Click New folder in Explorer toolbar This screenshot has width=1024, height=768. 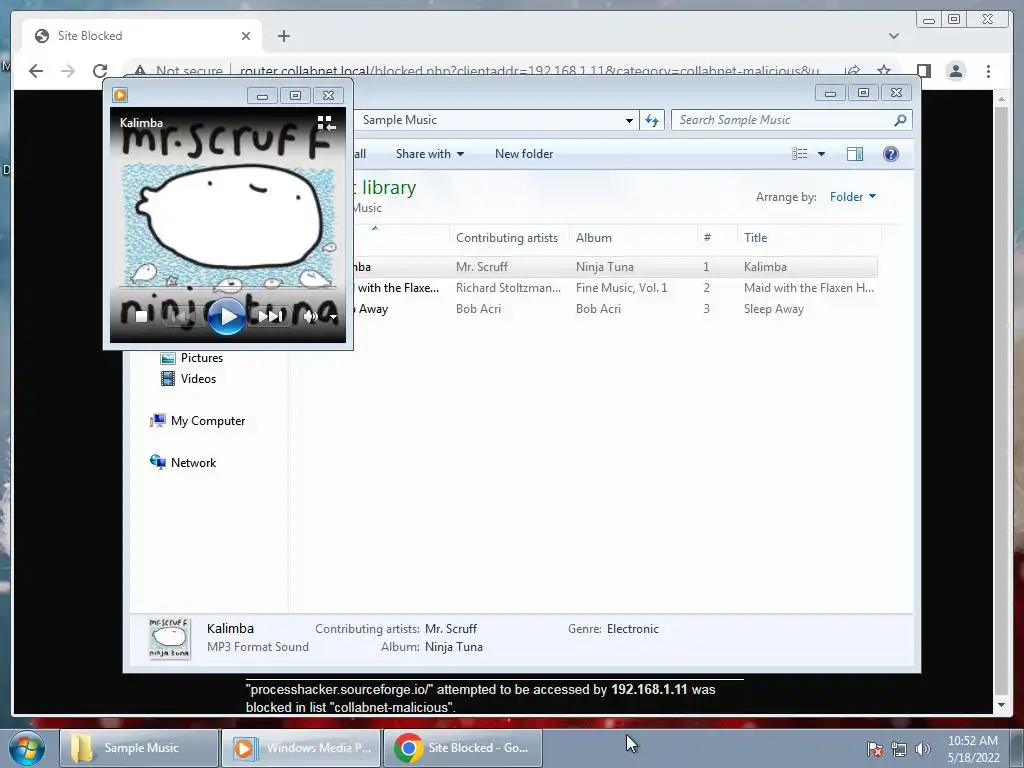coord(524,154)
